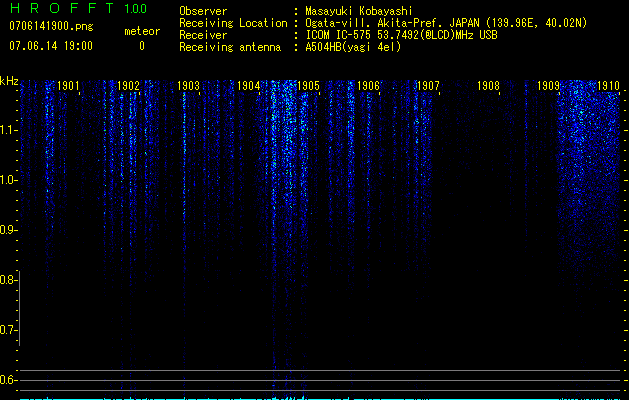
Task: Click the Ogata-vill. Akita-Pref. JAPAN location text
Action: [x=446, y=23]
